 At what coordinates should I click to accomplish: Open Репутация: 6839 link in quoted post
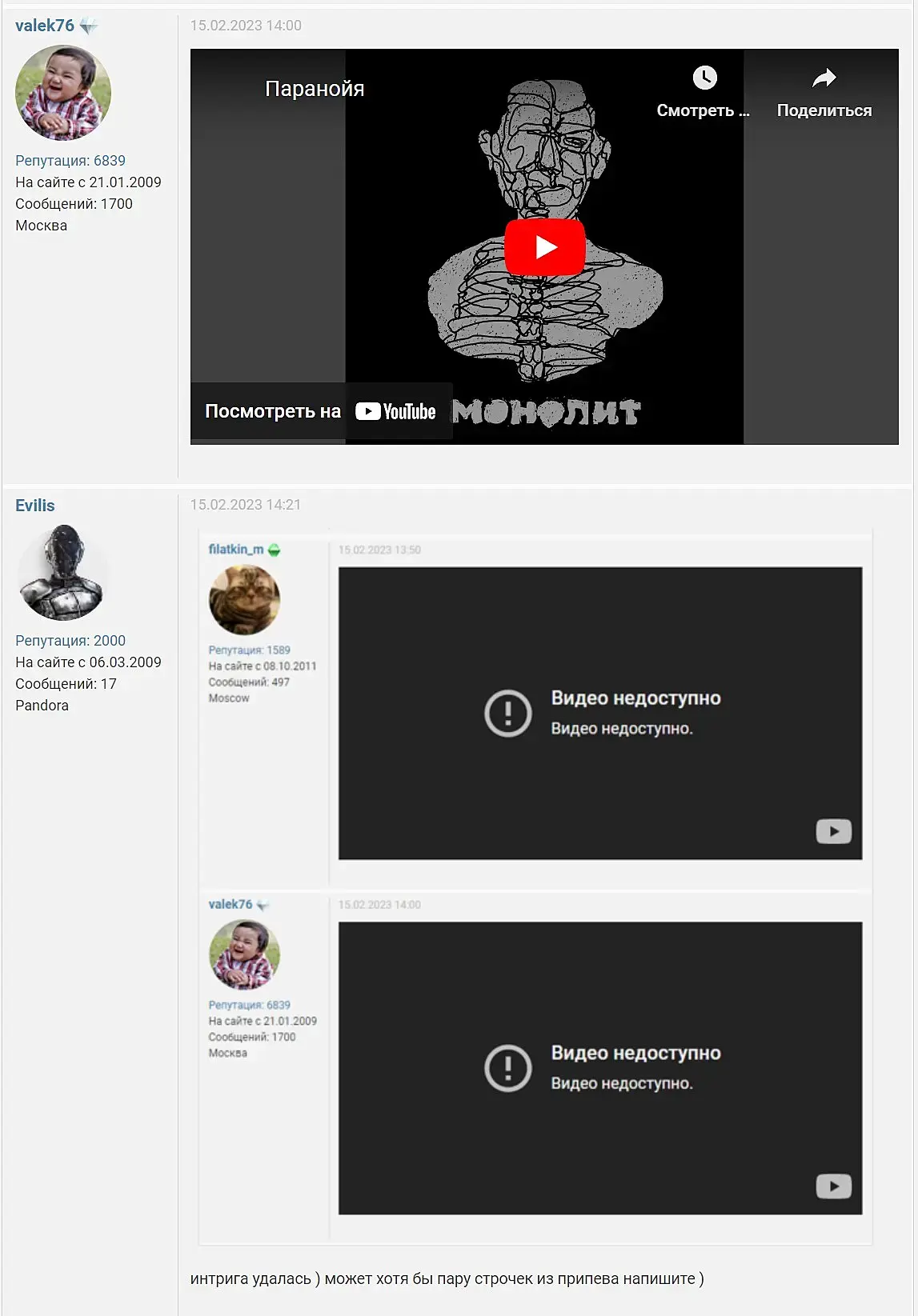249,1006
